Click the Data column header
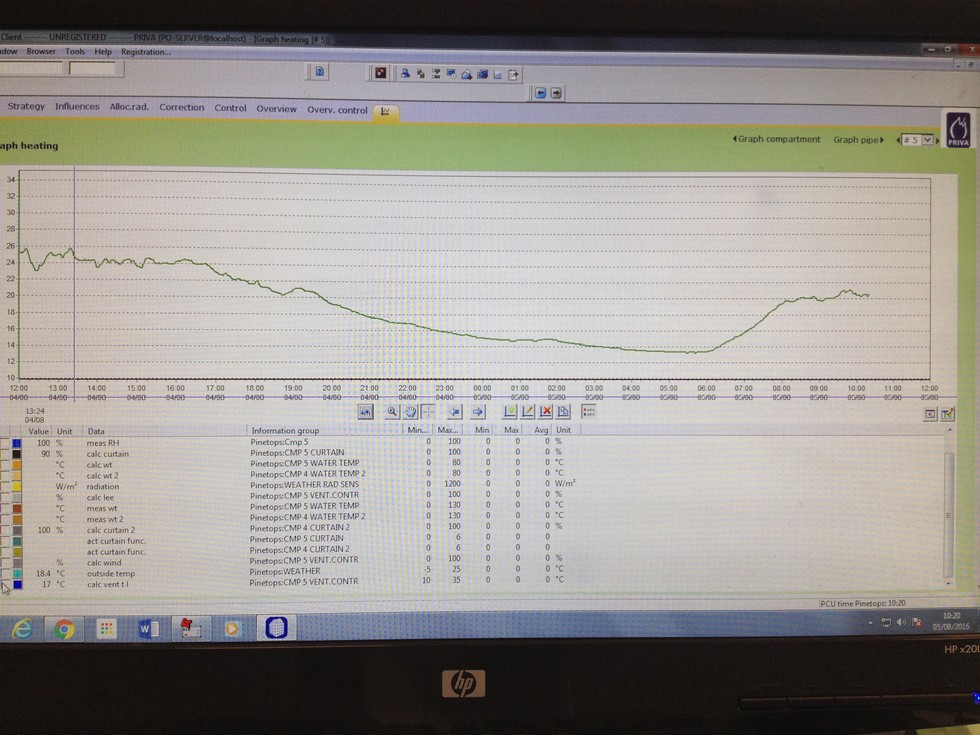This screenshot has width=980, height=735. (96, 431)
